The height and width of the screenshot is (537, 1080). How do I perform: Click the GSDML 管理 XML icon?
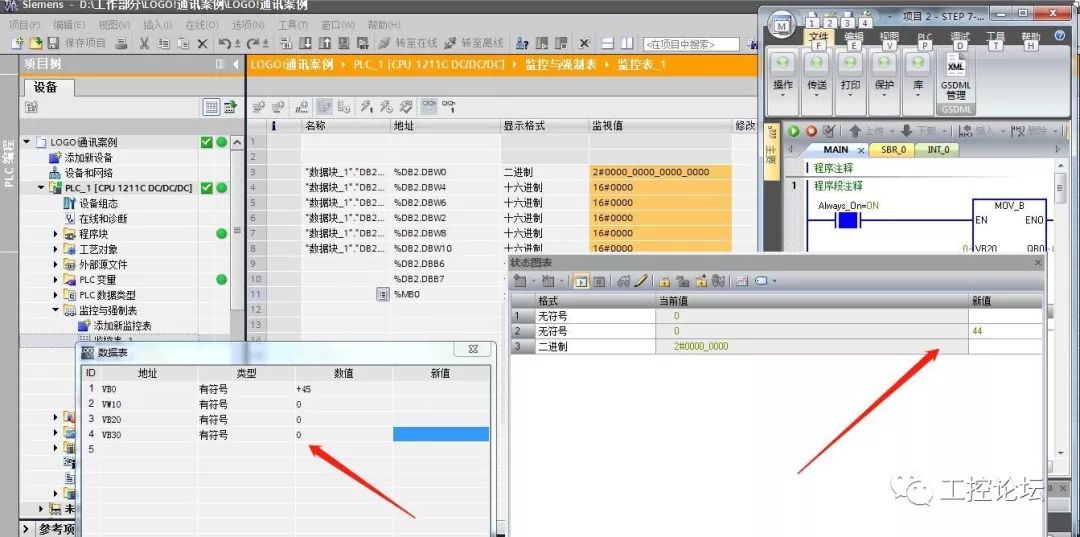tap(956, 77)
